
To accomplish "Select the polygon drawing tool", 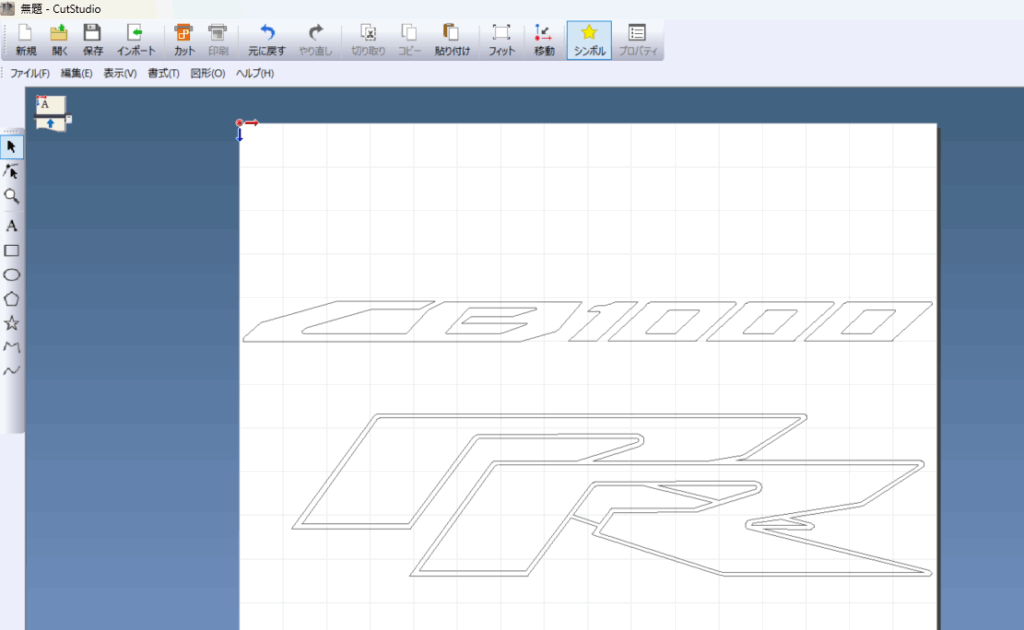I will 12,299.
